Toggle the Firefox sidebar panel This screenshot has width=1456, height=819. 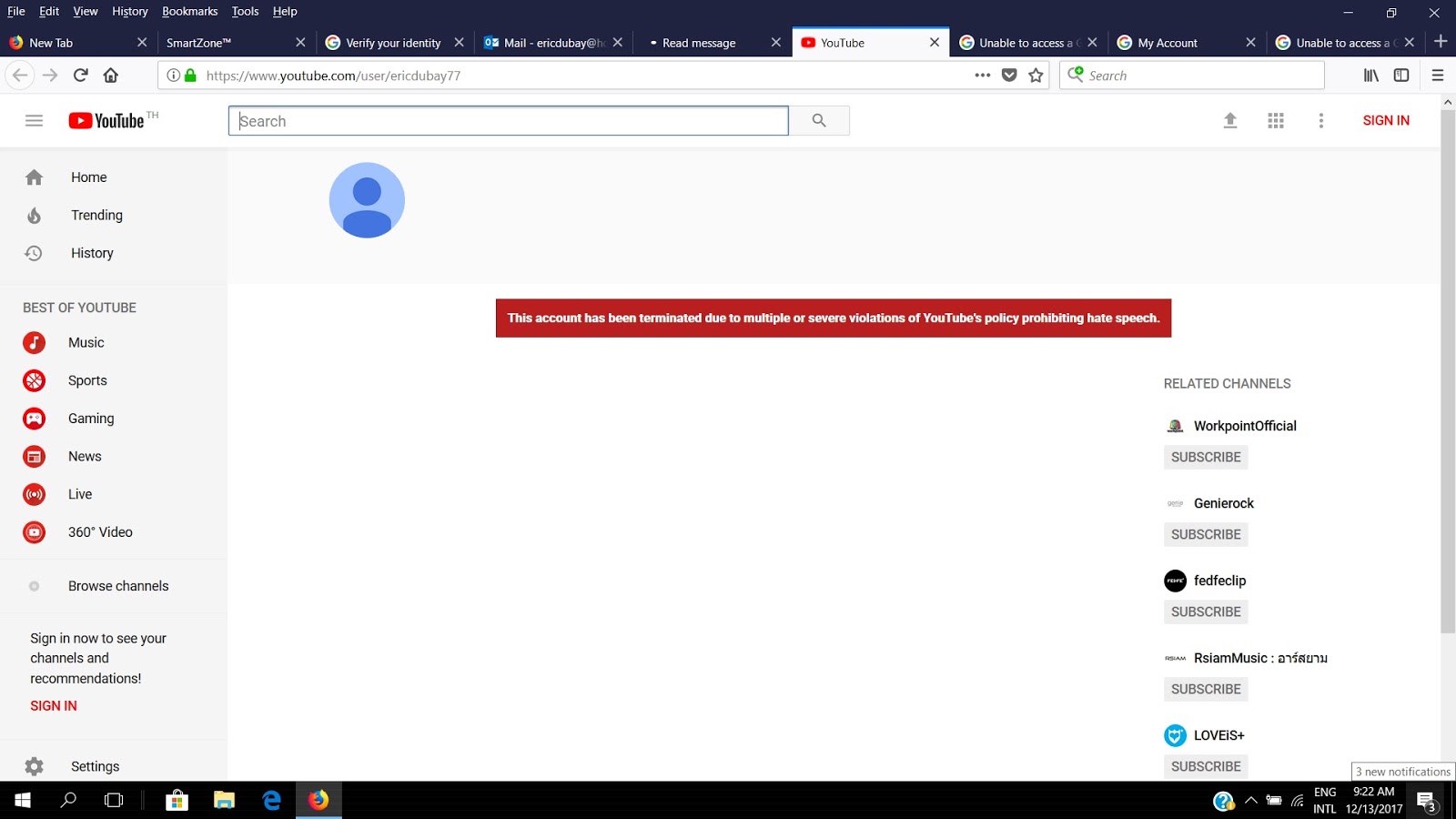click(1401, 76)
